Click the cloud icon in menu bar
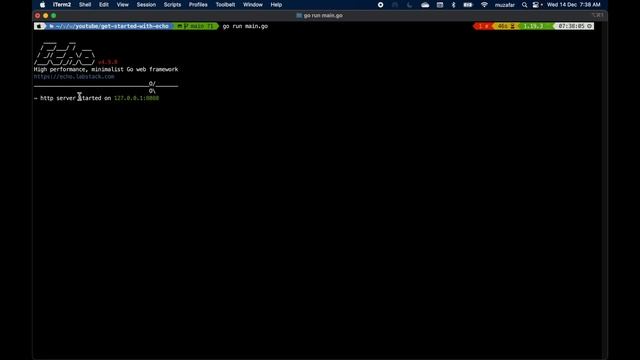The image size is (640, 360). click(x=425, y=5)
